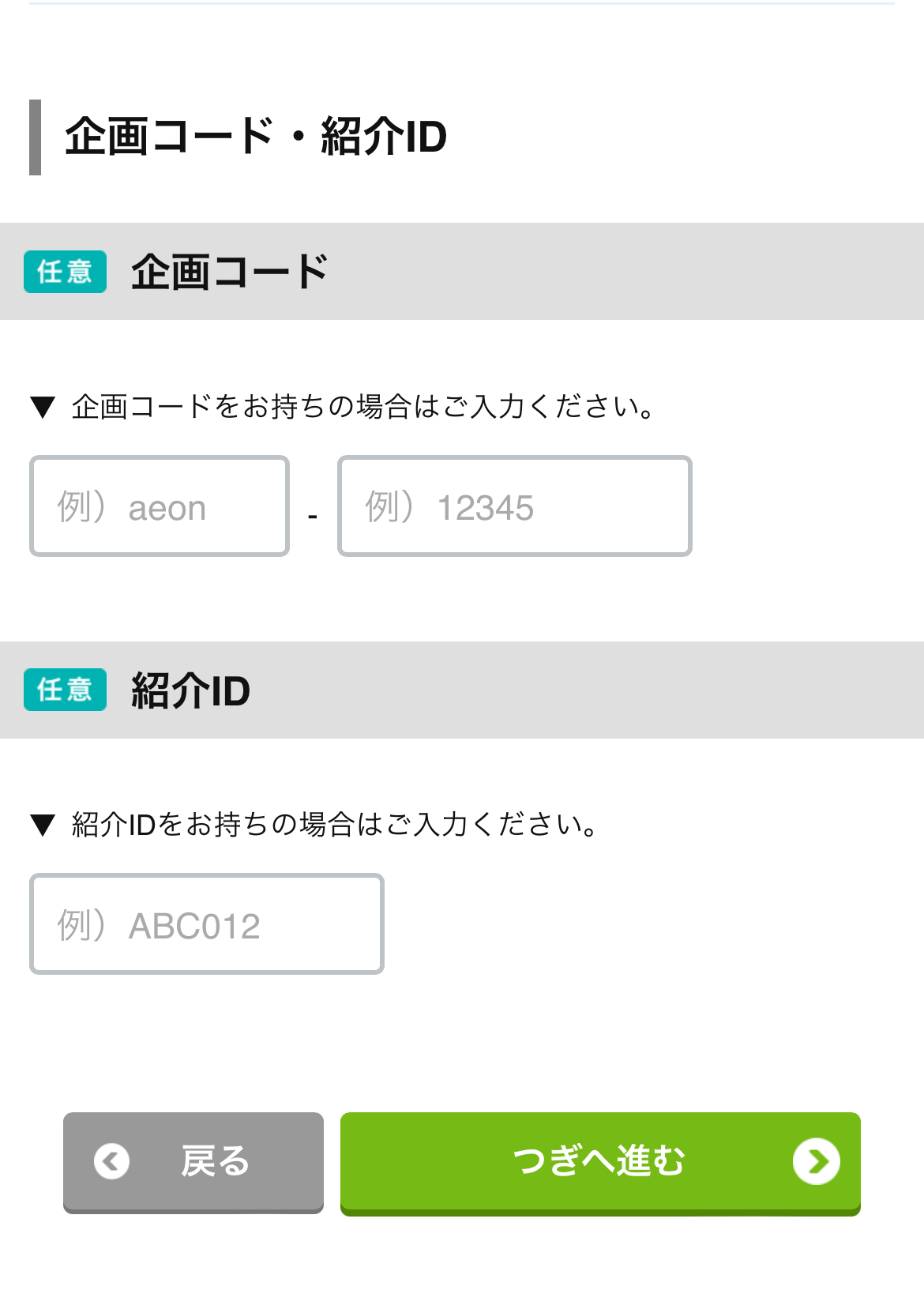Image resolution: width=924 pixels, height=1290 pixels.
Task: Click the 紹介ID section header title
Action: pyautogui.click(x=190, y=690)
